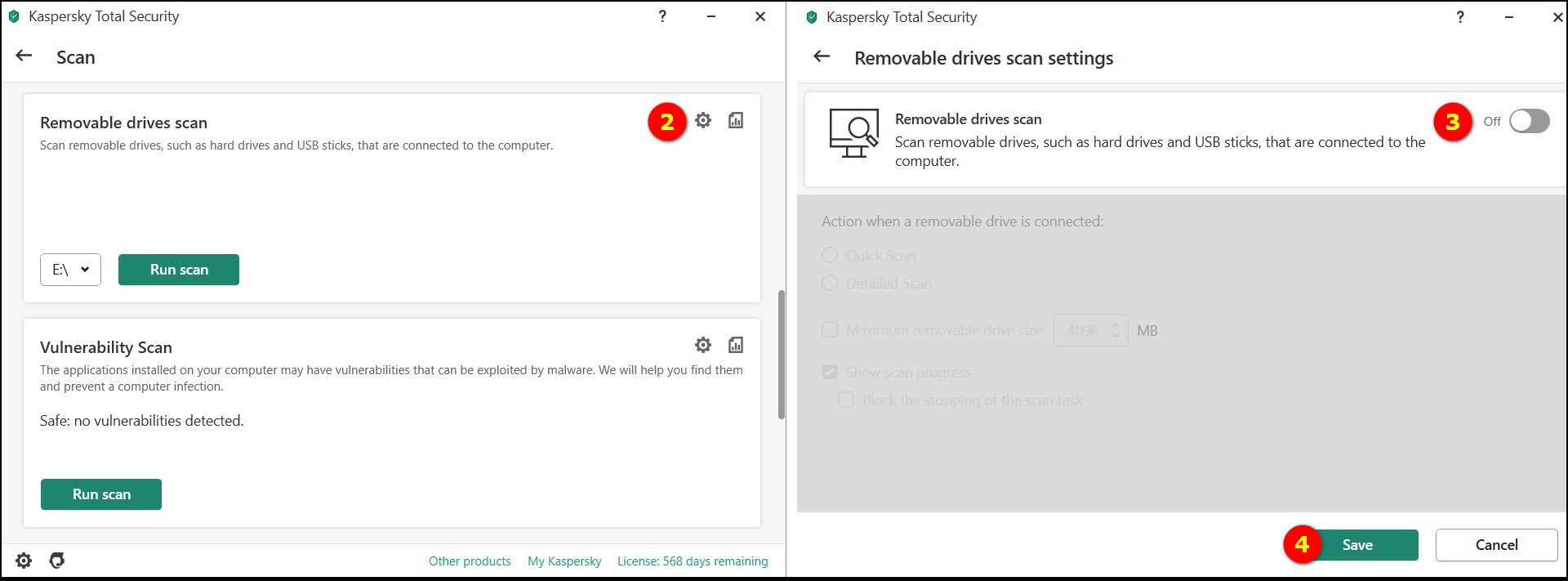Click the 'Off' label beside the switch
The width and height of the screenshot is (1568, 581).
tap(1492, 122)
